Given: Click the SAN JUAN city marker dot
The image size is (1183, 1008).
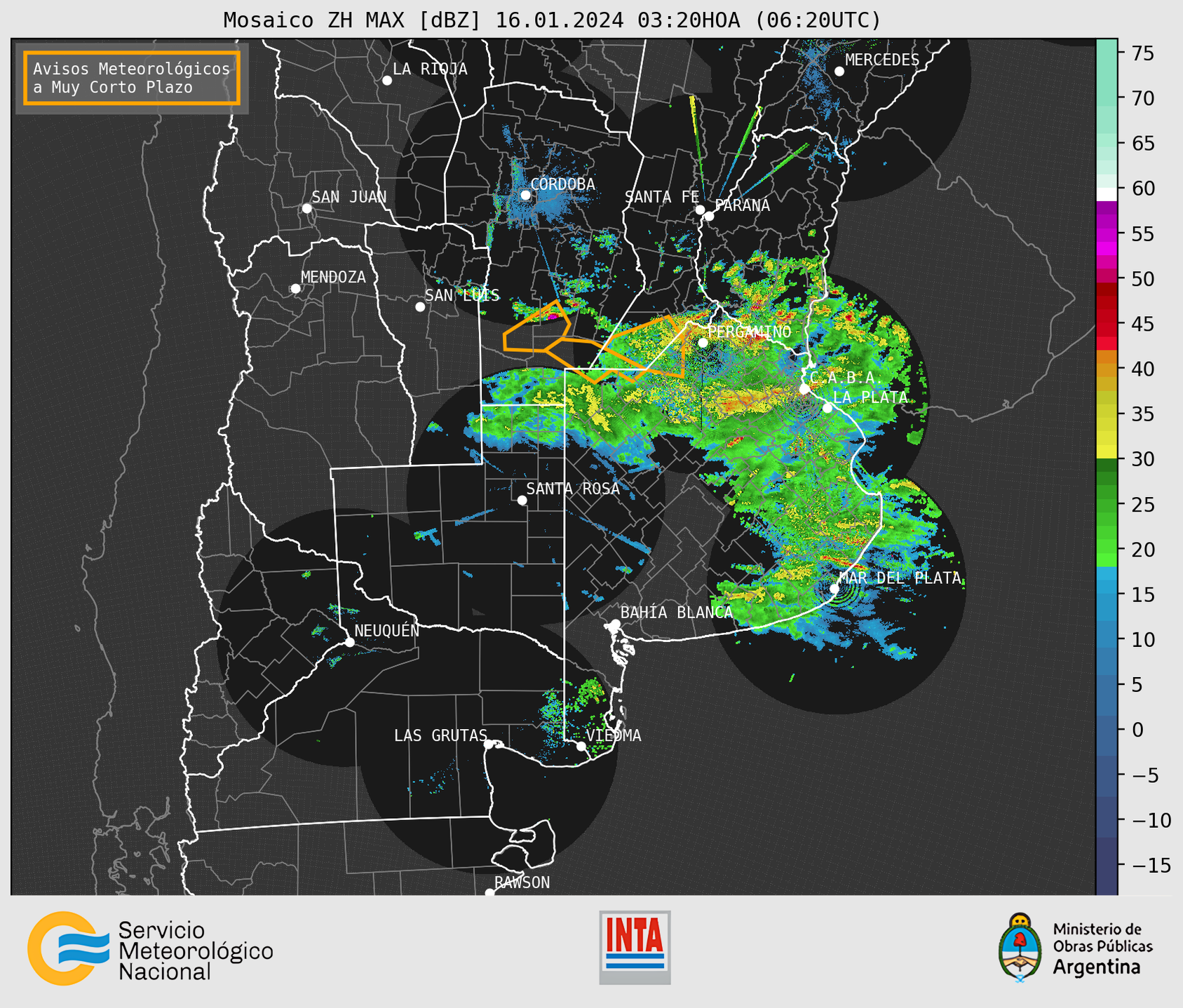Looking at the screenshot, I should 306,208.
